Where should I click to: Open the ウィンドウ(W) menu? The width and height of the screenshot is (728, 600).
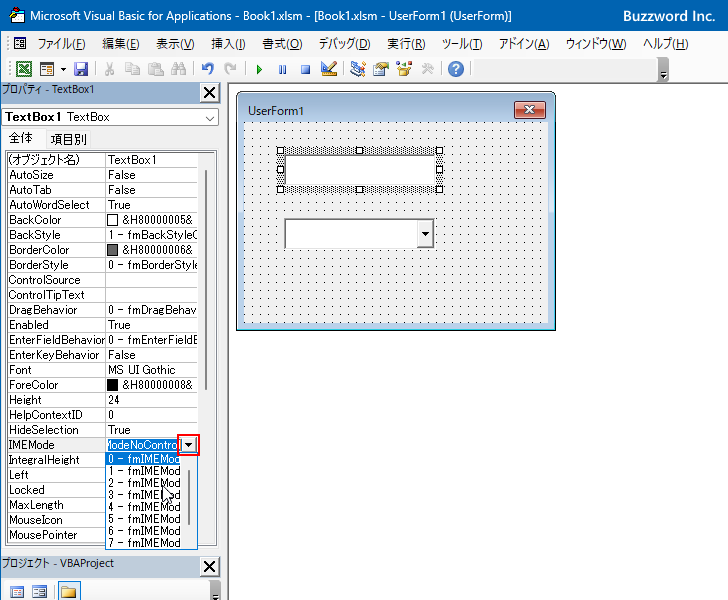(x=596, y=44)
